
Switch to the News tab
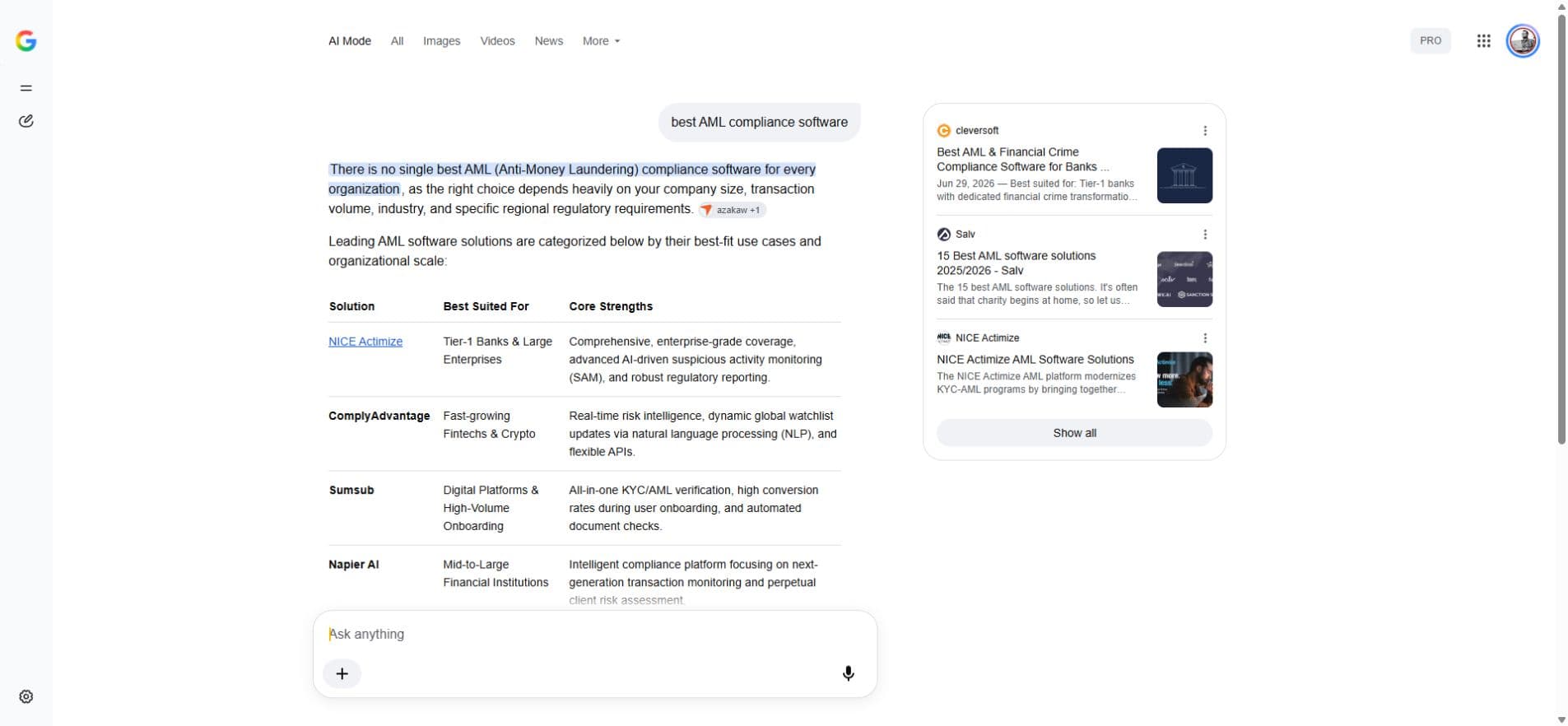(548, 41)
